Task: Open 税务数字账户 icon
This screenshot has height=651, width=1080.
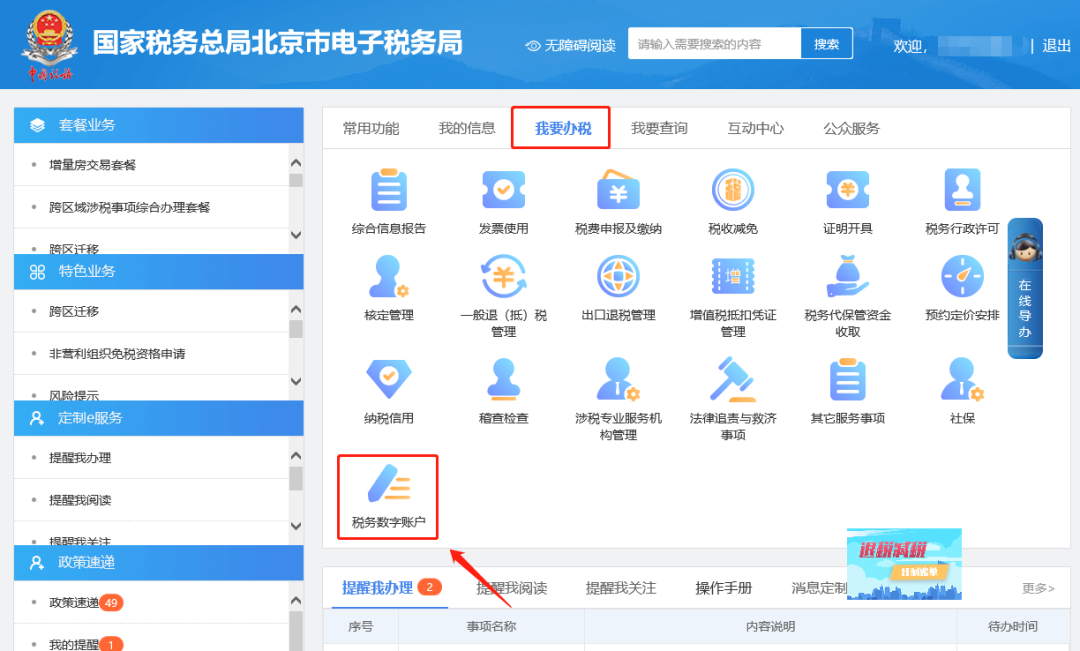Action: [388, 487]
